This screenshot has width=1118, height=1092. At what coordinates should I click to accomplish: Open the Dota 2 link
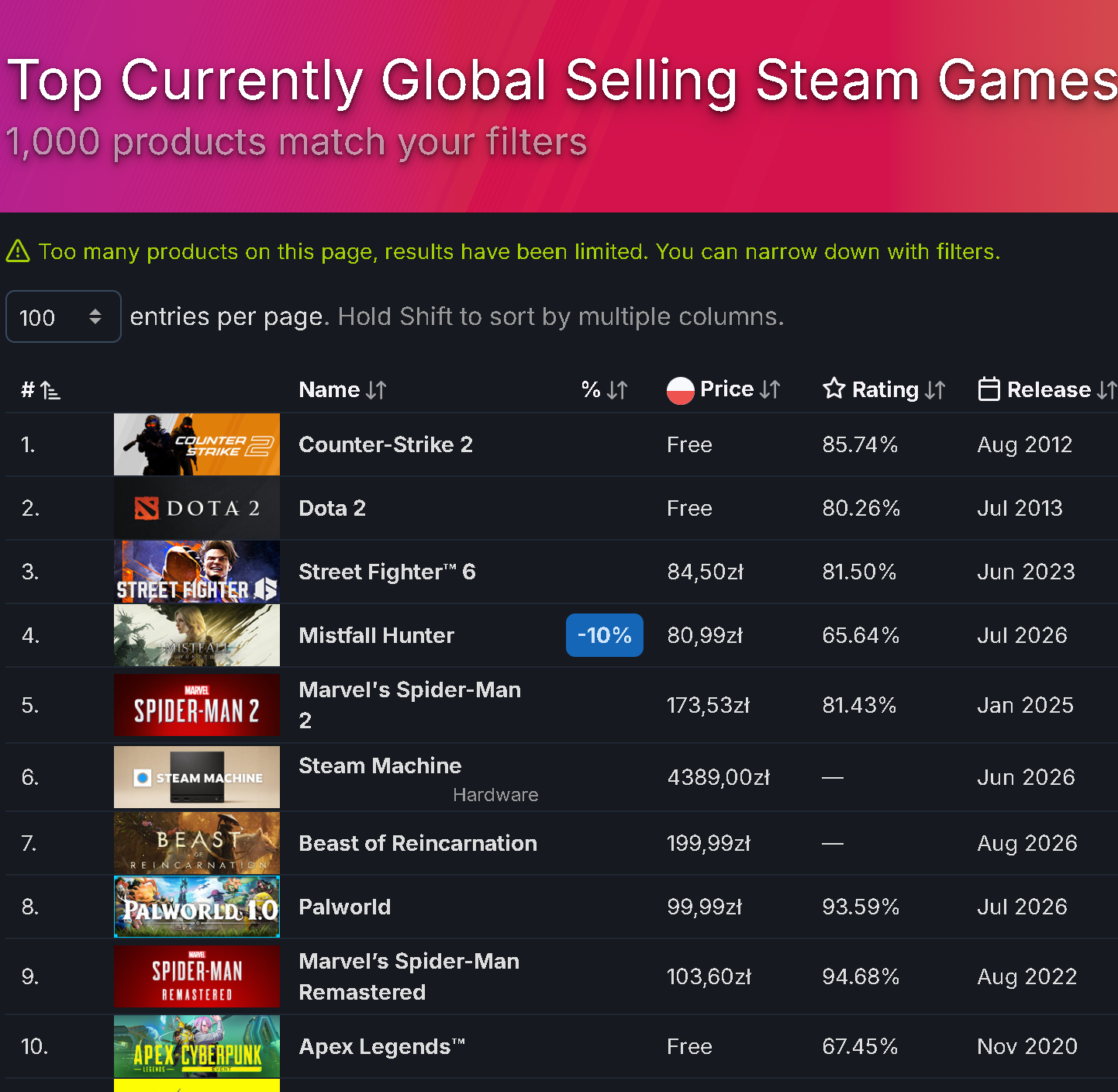pyautogui.click(x=333, y=508)
